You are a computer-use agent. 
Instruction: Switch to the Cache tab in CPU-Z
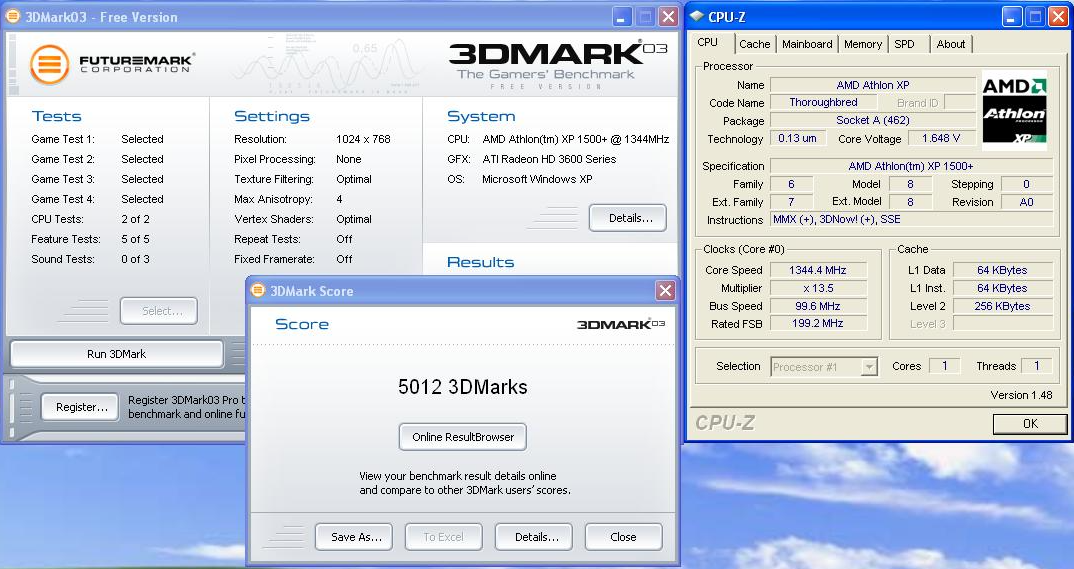(x=754, y=44)
